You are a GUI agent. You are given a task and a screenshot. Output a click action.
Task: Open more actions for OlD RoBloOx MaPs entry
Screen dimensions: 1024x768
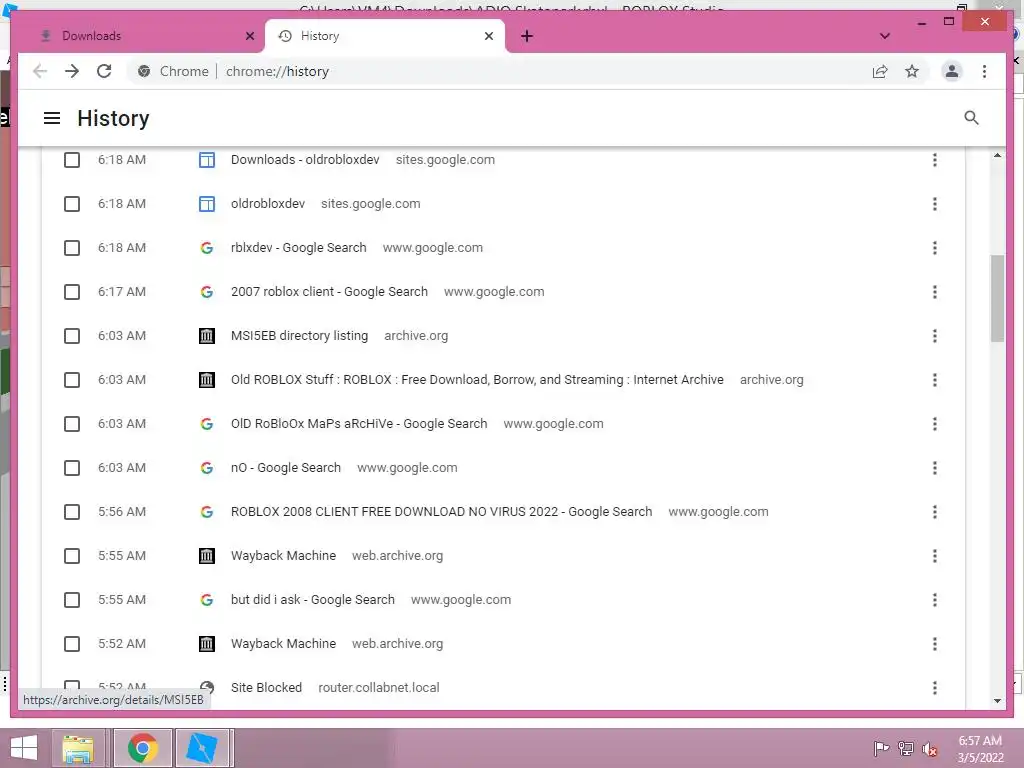point(935,424)
